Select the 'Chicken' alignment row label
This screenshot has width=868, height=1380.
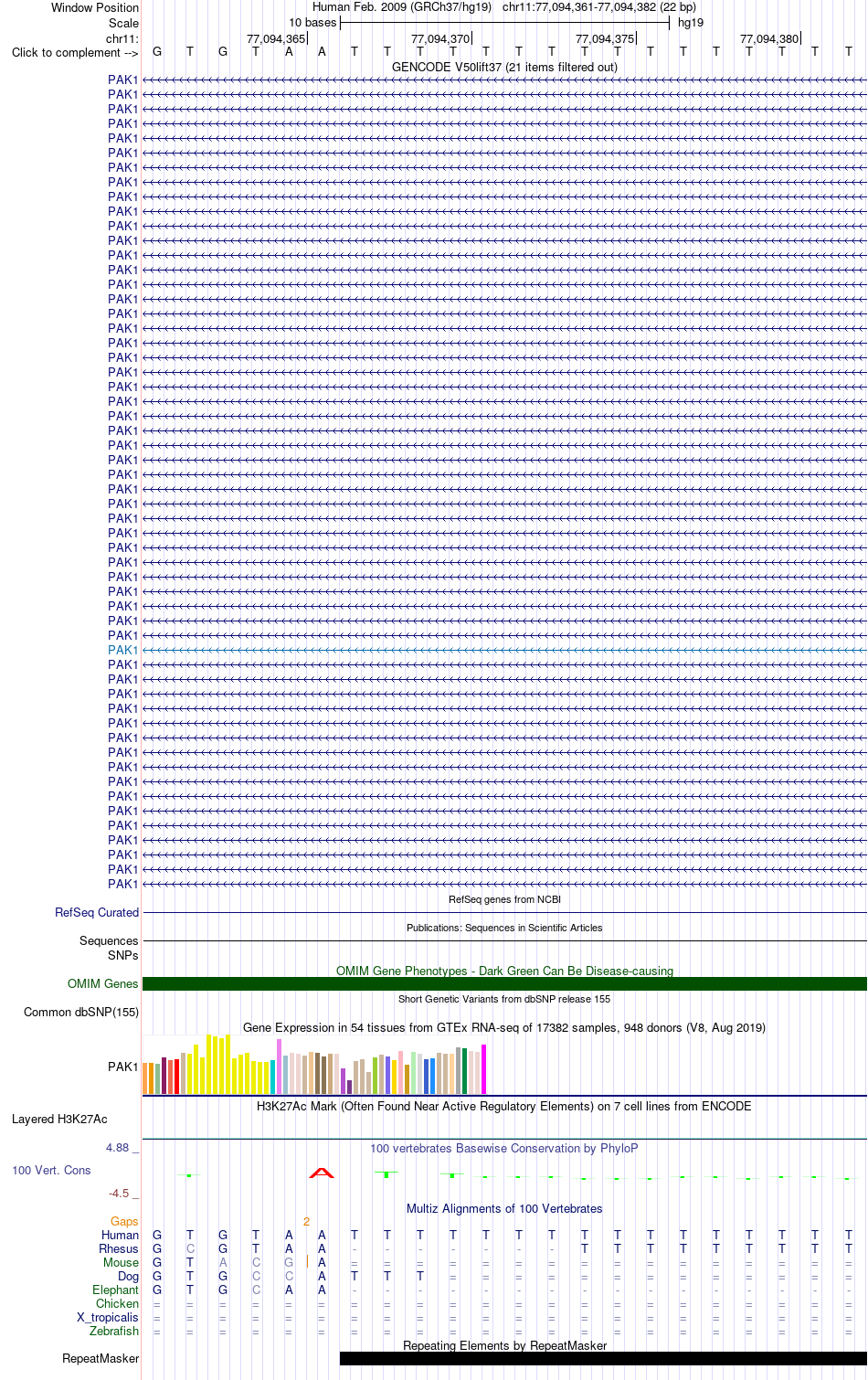(117, 1303)
